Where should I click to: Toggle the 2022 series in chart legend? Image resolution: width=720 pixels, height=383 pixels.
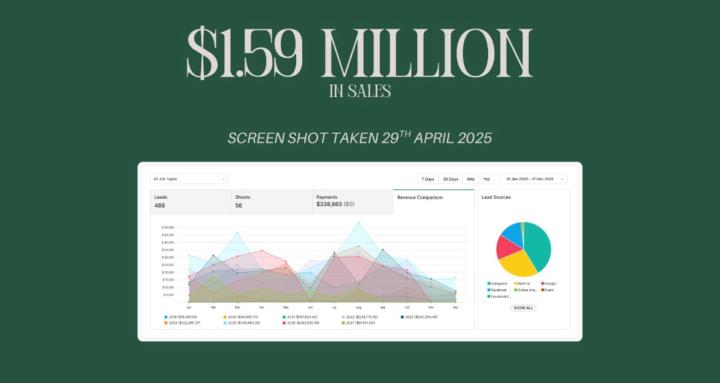pos(360,317)
